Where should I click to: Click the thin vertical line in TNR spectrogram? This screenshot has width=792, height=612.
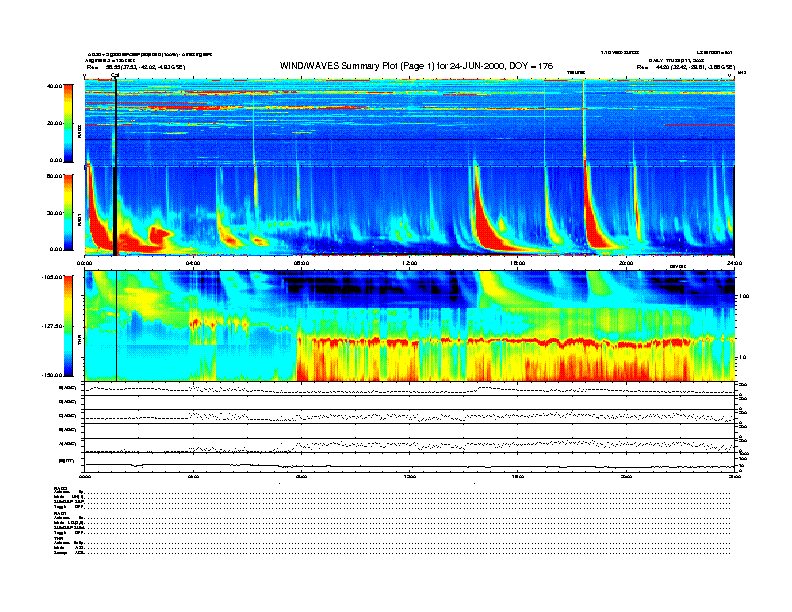click(117, 326)
